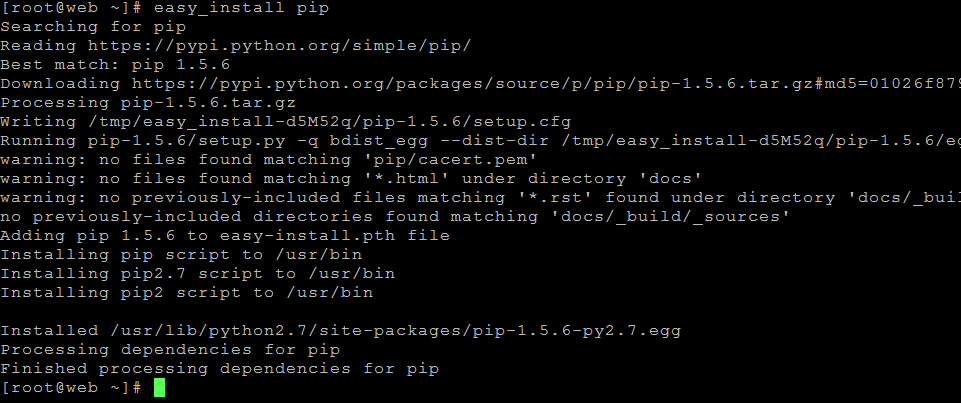This screenshot has width=961, height=403.
Task: Click the 'pip/cacert.pem' warning text
Action: click(x=473, y=160)
